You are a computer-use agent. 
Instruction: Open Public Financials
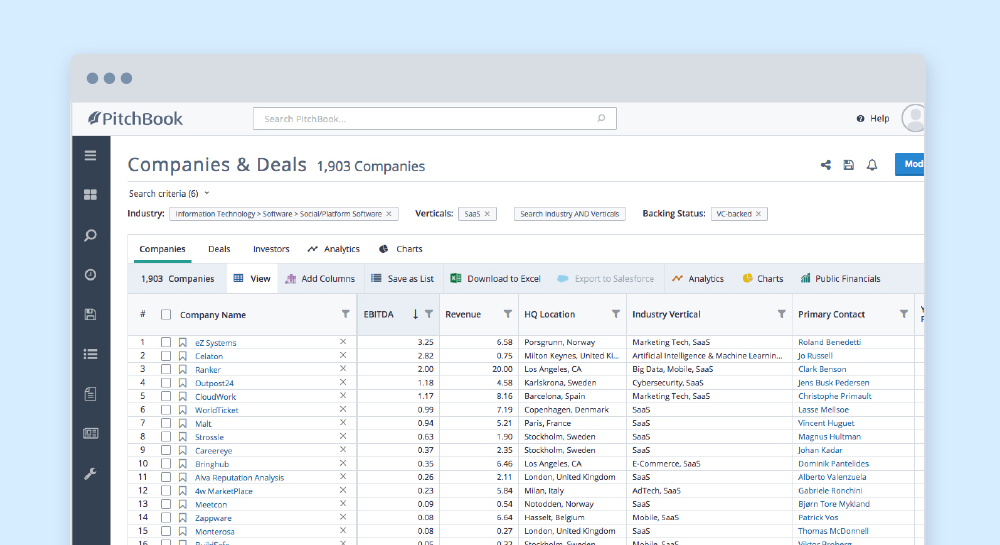click(x=841, y=279)
